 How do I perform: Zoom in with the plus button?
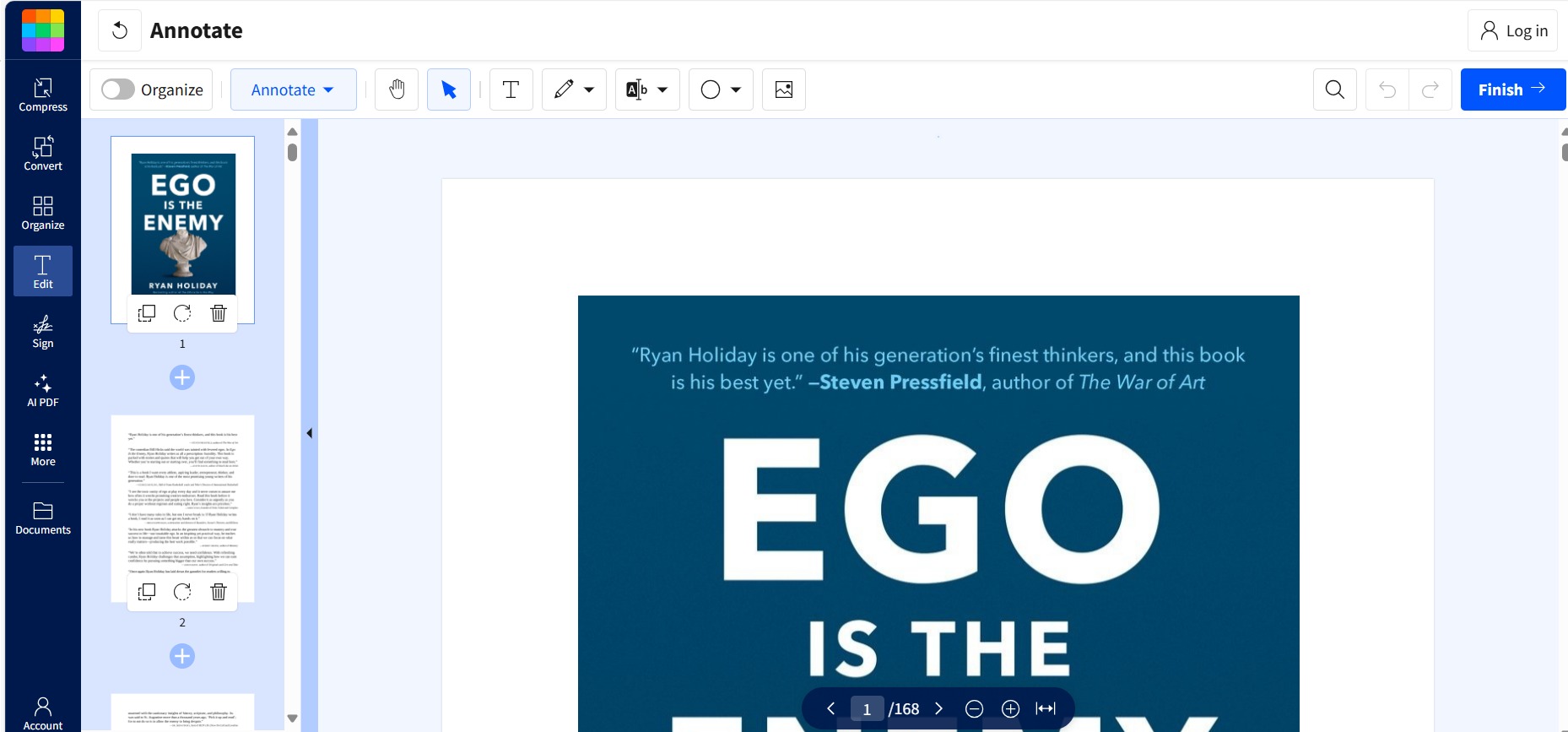[1010, 709]
